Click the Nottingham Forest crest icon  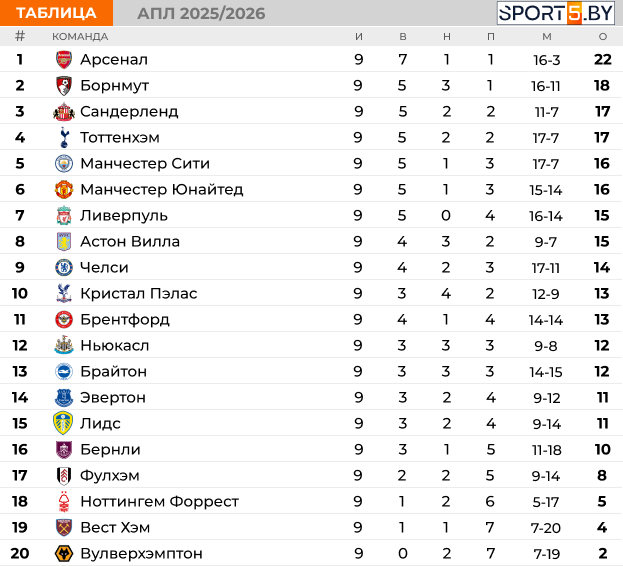(x=64, y=502)
